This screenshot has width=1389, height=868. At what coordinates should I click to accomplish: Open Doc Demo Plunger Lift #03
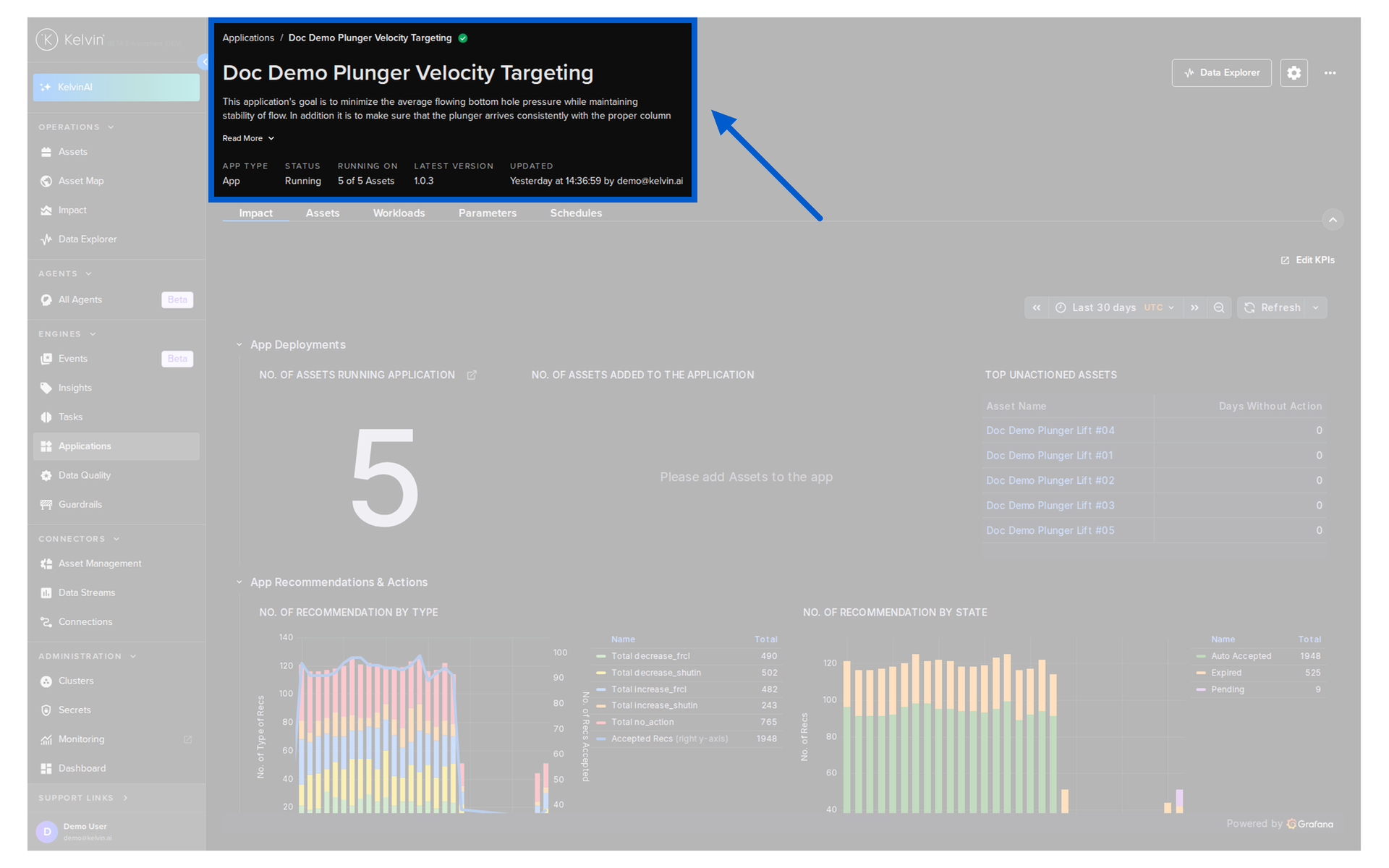pyautogui.click(x=1050, y=506)
